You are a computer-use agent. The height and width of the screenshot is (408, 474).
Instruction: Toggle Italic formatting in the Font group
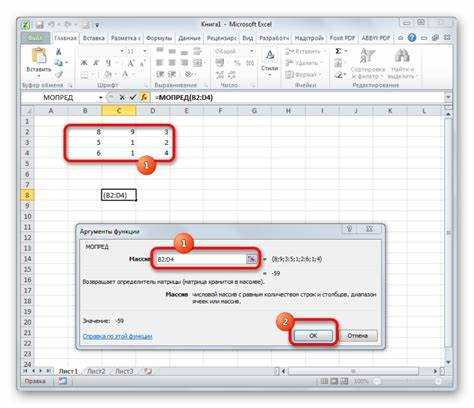[96, 63]
